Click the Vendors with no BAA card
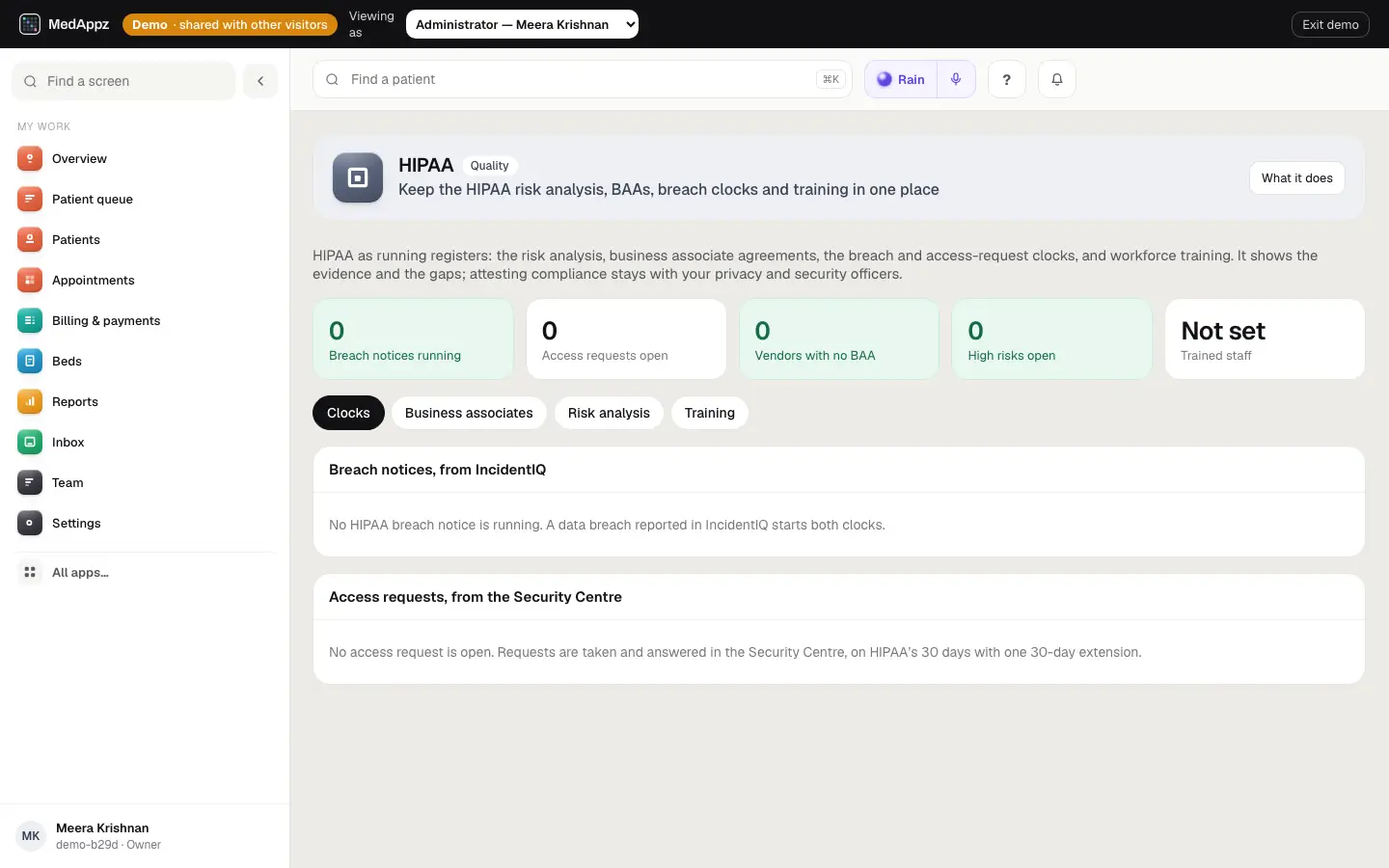Viewport: 1389px width, 868px height. 839,339
